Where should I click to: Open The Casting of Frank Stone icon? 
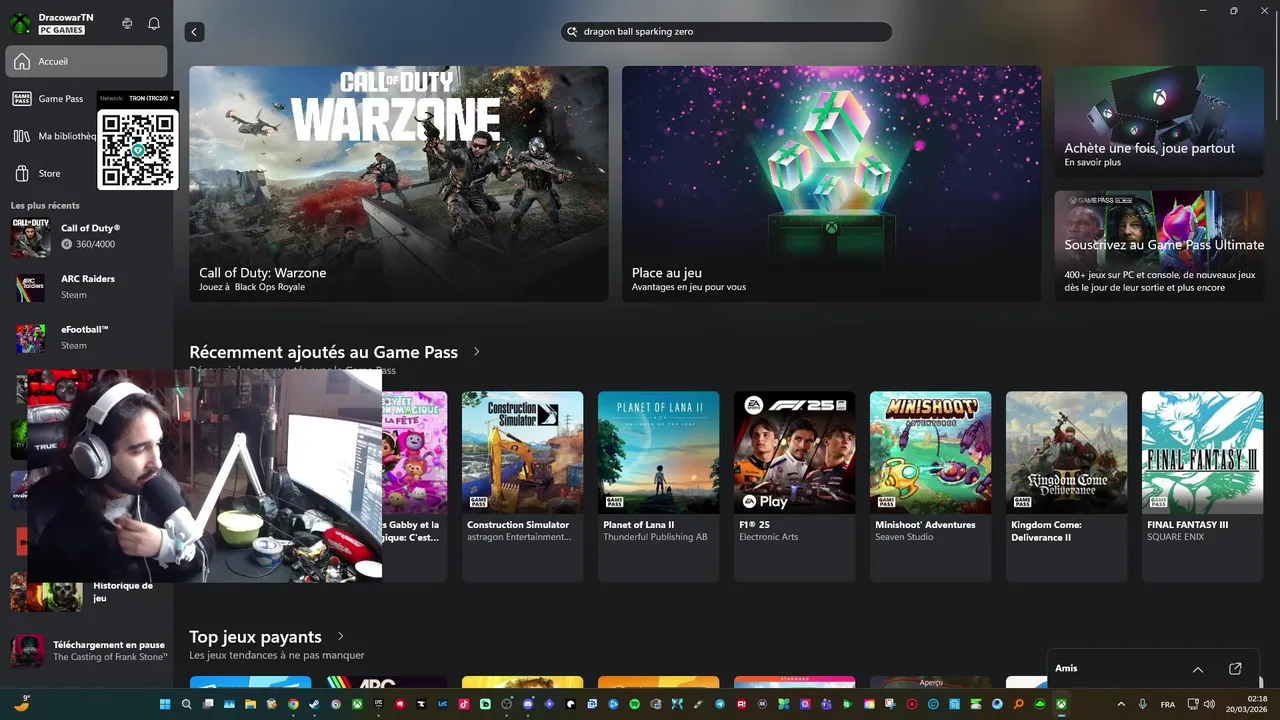27,650
